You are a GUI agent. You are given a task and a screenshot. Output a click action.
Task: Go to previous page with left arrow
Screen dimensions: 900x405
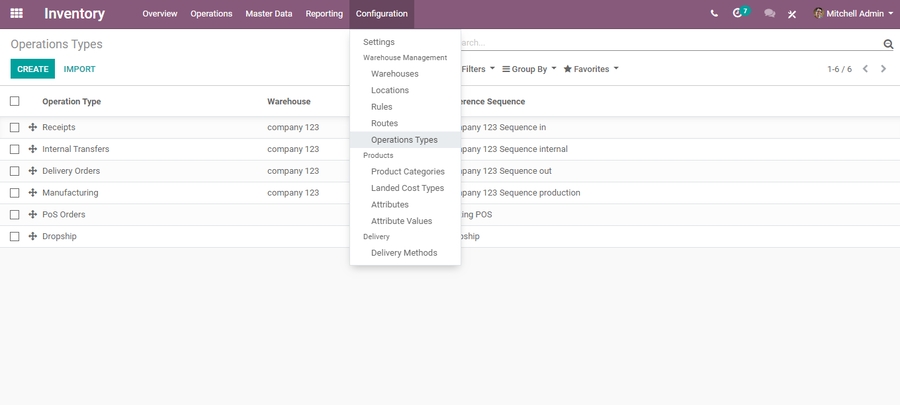[865, 69]
